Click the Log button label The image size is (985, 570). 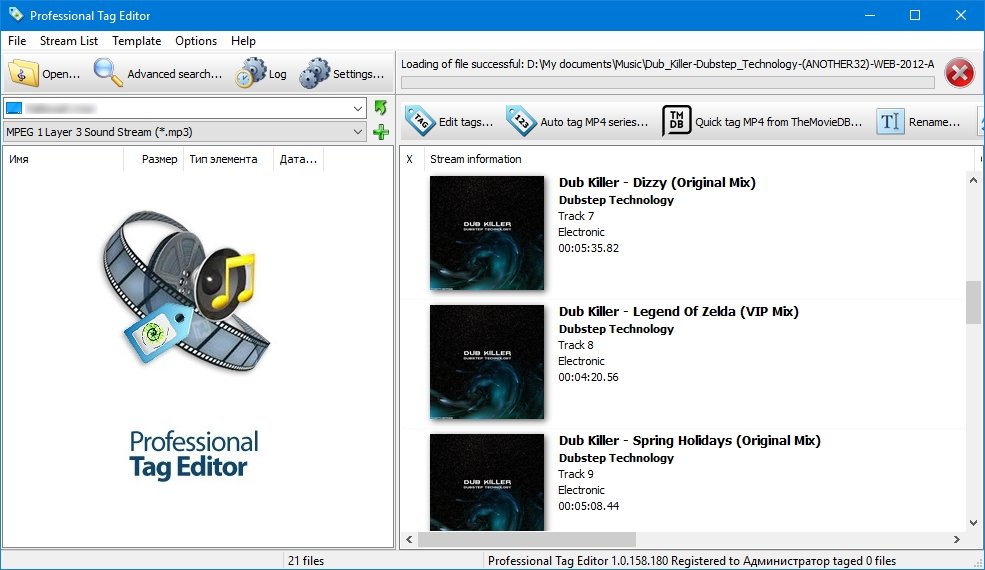(x=278, y=74)
